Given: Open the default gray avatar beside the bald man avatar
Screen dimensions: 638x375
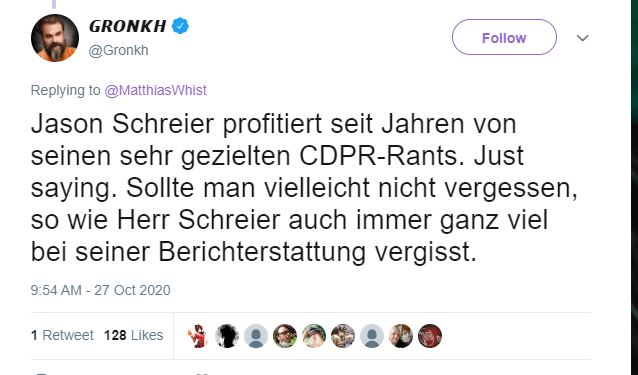Looking at the screenshot, I should tap(372, 336).
